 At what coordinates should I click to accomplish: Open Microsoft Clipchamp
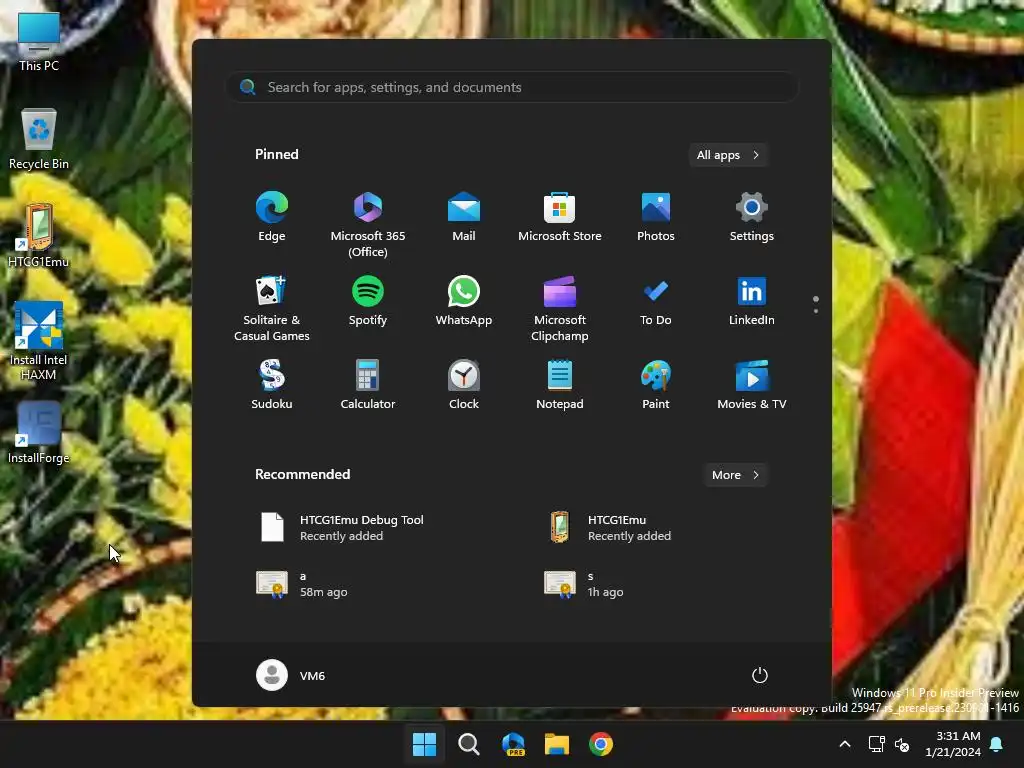(x=560, y=308)
